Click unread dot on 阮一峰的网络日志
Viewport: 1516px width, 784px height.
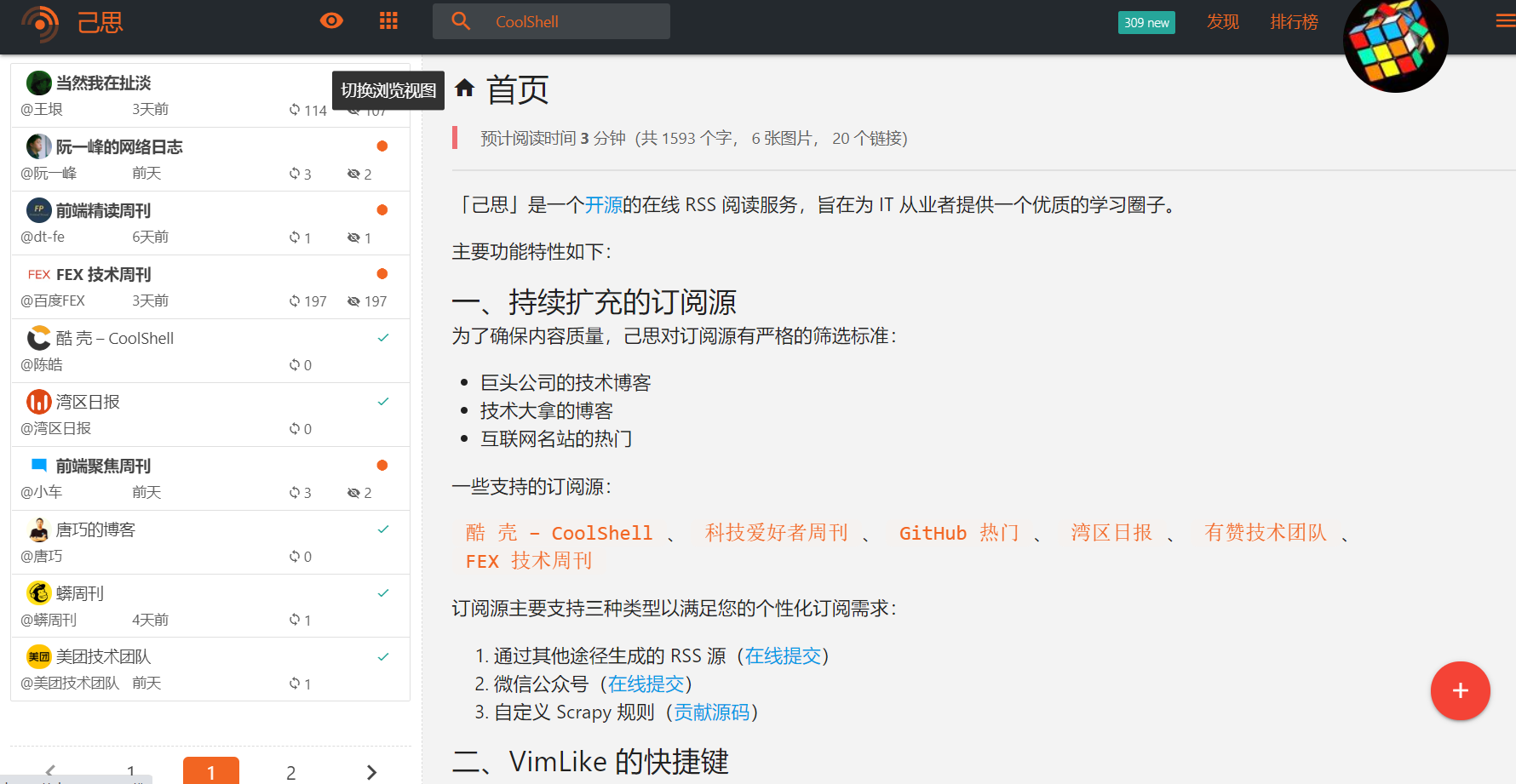point(382,146)
